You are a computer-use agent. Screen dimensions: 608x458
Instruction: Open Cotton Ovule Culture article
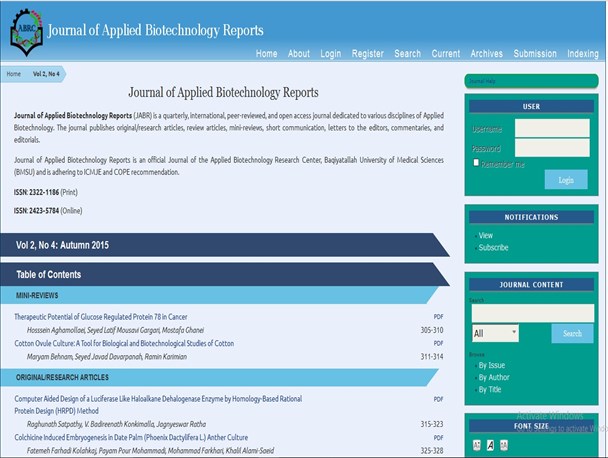point(124,343)
